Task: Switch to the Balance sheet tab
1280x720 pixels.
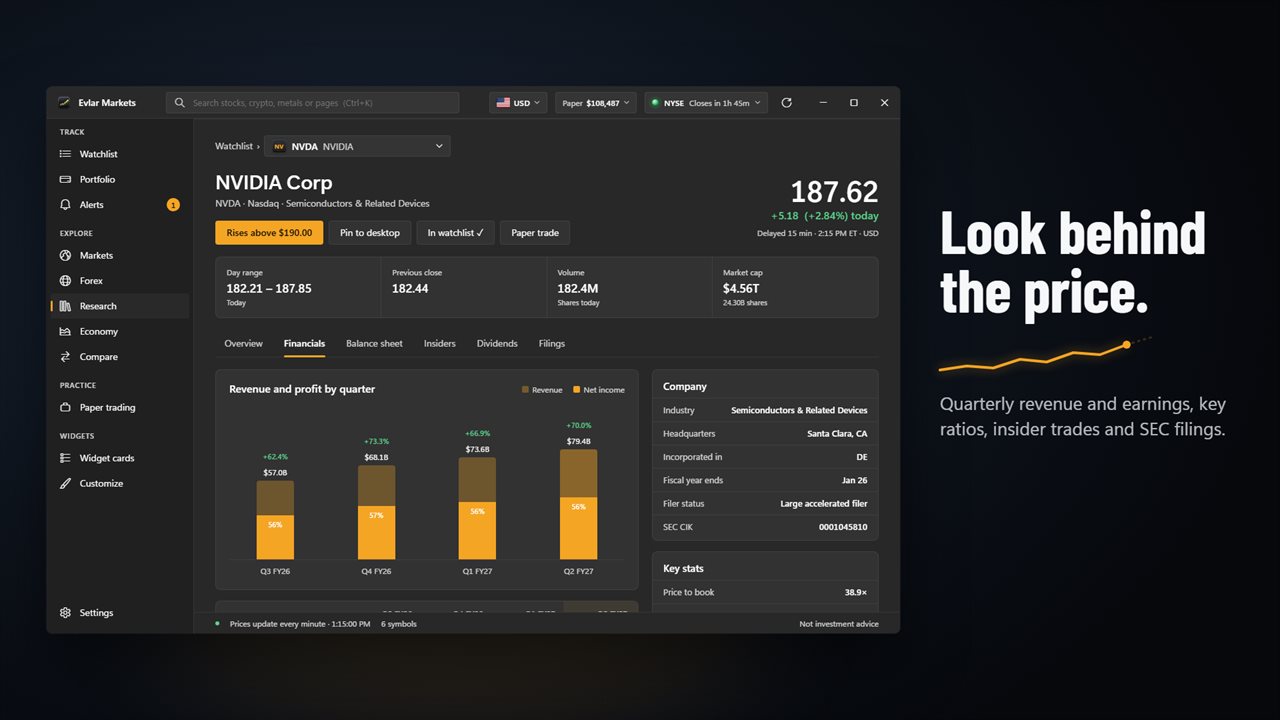Action: 374,343
